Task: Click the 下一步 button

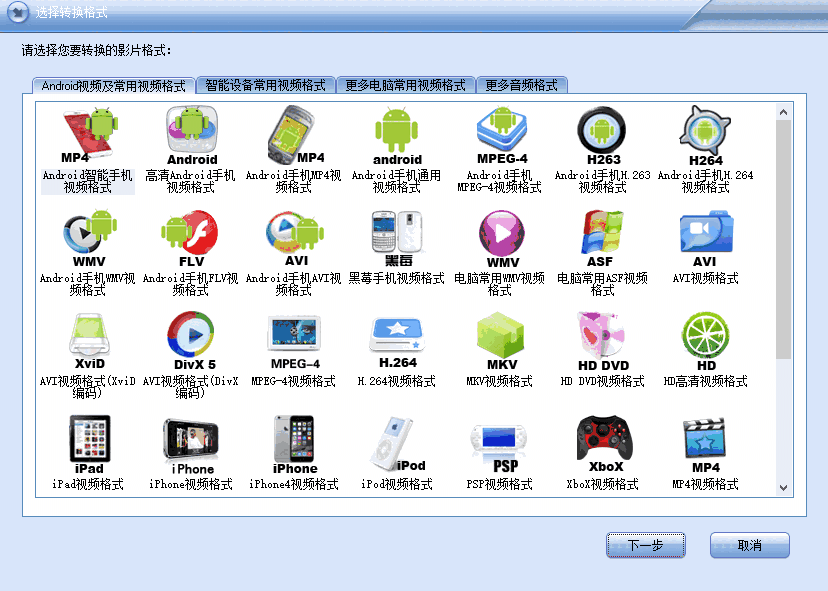Action: 645,546
